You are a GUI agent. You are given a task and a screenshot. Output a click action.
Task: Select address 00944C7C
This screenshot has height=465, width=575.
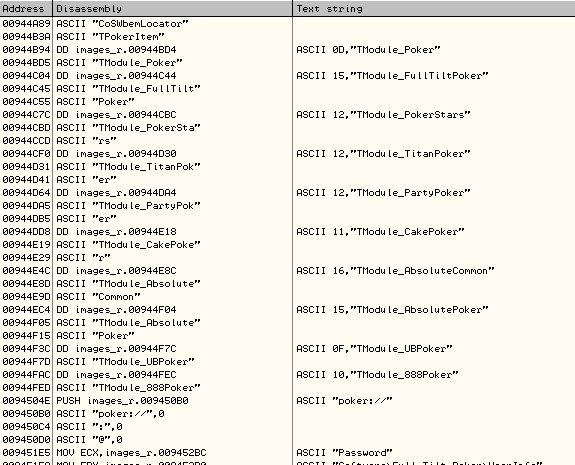point(26,115)
